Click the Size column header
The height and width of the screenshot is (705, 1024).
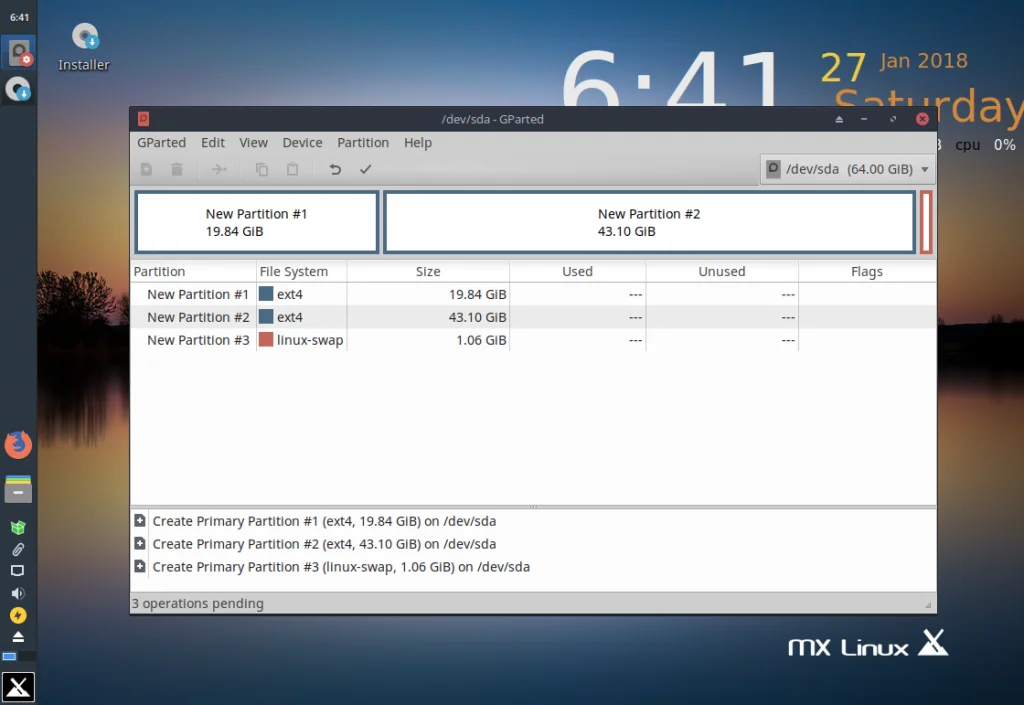[x=428, y=272]
